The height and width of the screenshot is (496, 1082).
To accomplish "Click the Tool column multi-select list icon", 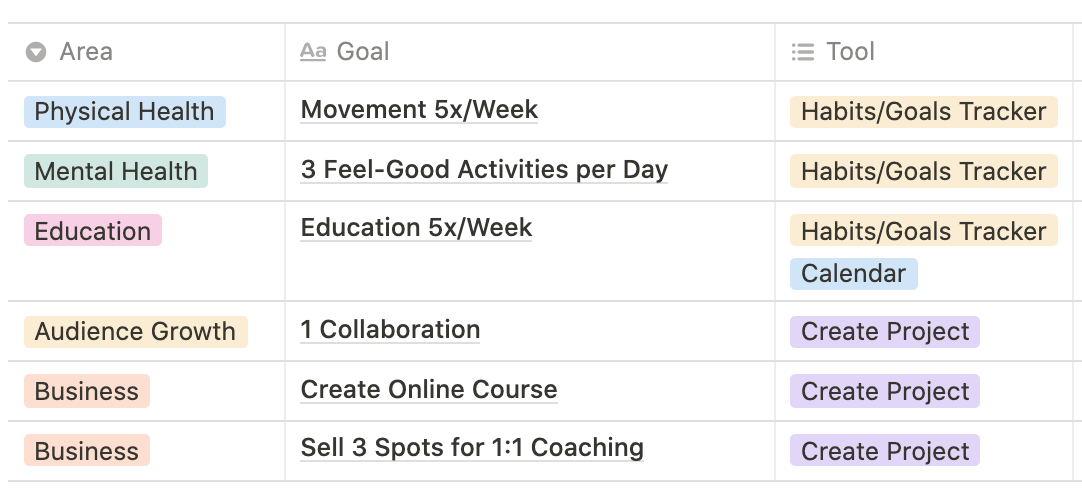I will coord(803,52).
